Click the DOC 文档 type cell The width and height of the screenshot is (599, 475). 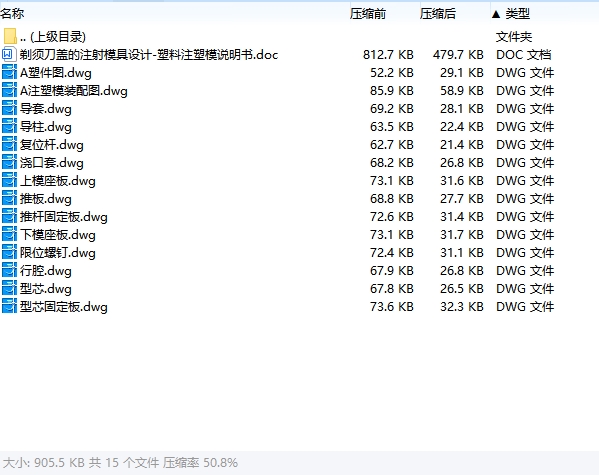pyautogui.click(x=523, y=55)
